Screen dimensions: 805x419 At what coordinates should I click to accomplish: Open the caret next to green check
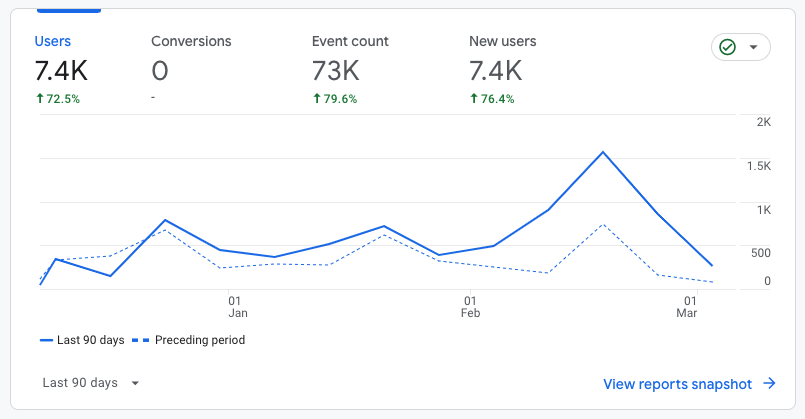[753, 47]
